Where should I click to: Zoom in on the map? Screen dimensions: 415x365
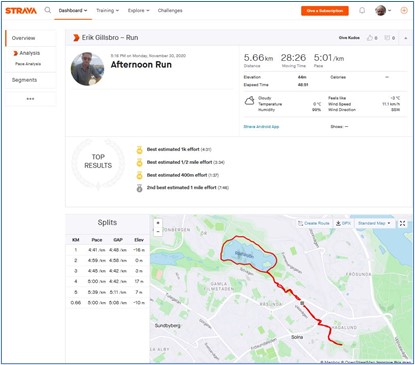[158, 223]
